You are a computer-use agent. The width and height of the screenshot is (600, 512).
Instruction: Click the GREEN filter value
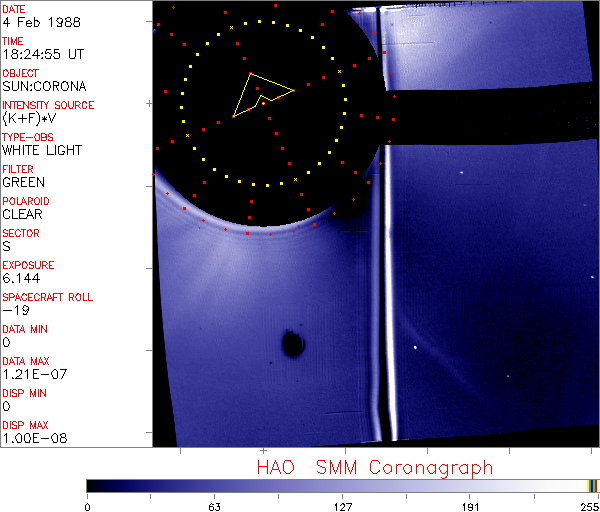(23, 182)
